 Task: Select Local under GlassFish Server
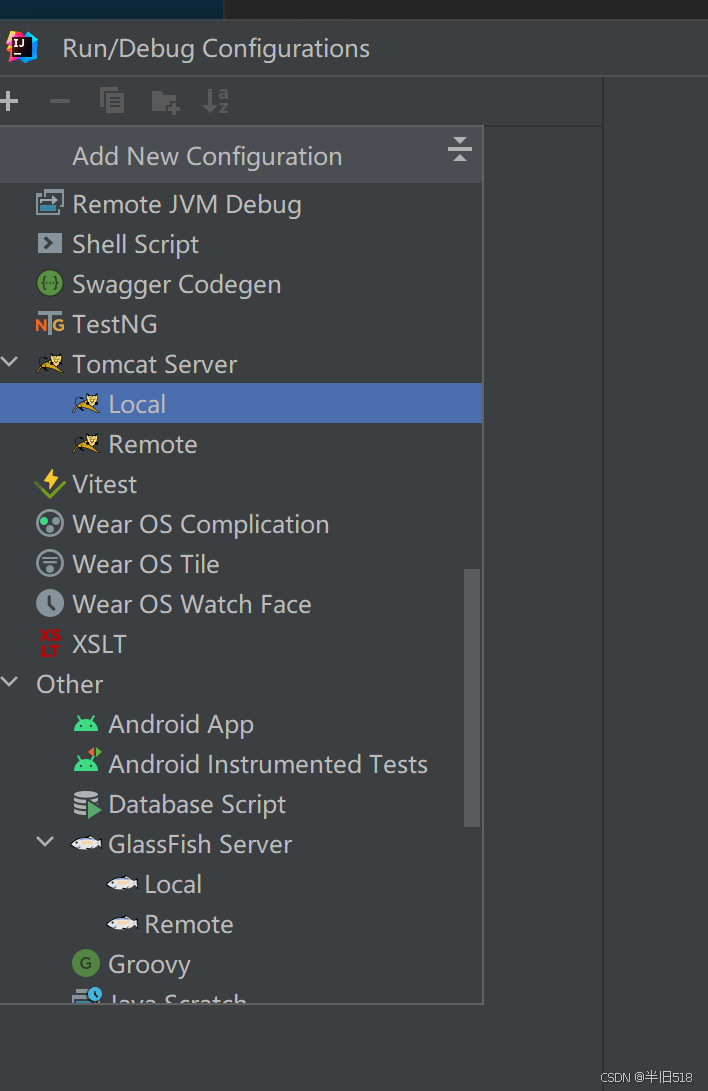point(241,884)
